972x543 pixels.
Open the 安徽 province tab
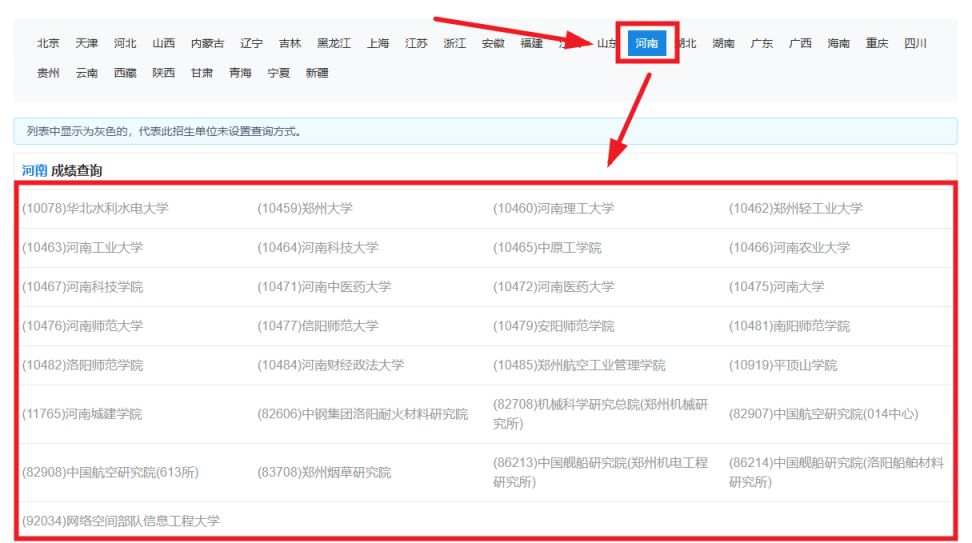[493, 43]
